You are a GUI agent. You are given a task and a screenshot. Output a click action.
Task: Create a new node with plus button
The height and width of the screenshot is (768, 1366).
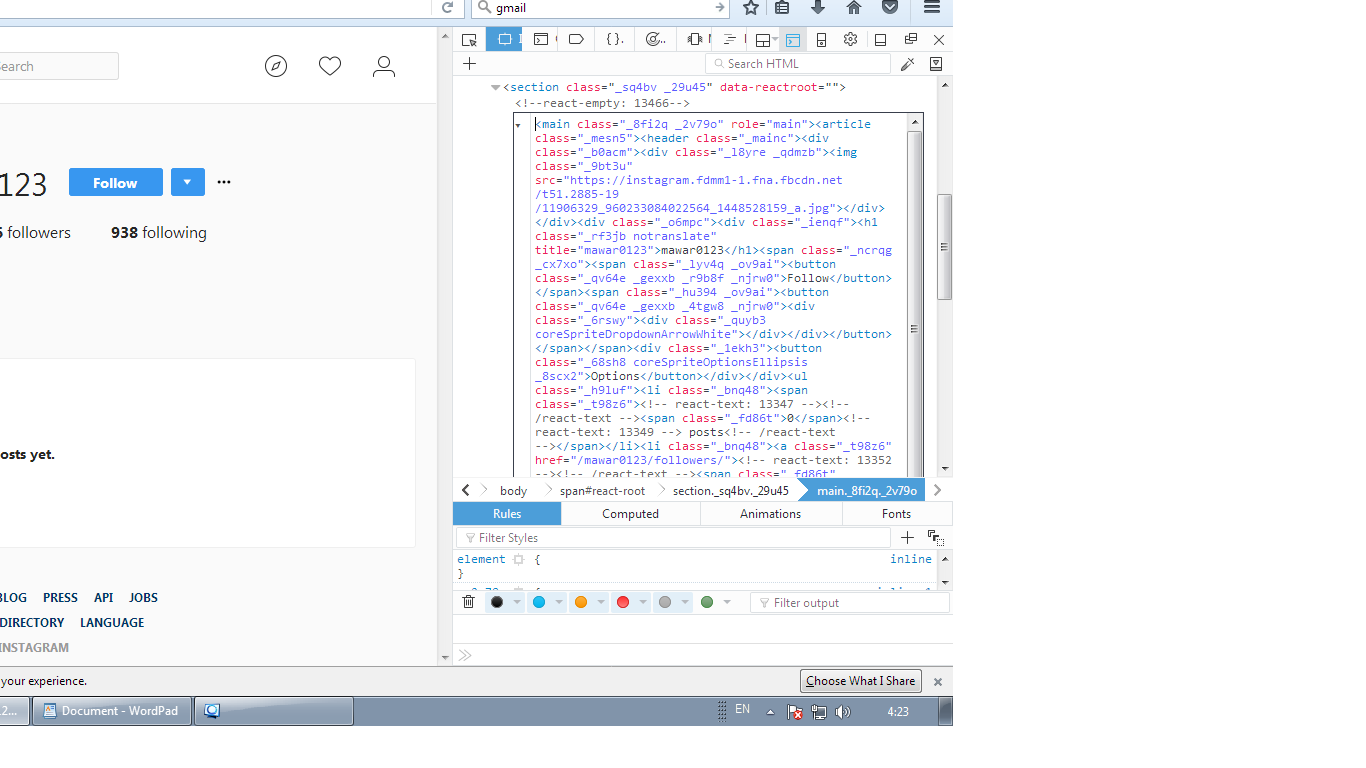coord(469,64)
